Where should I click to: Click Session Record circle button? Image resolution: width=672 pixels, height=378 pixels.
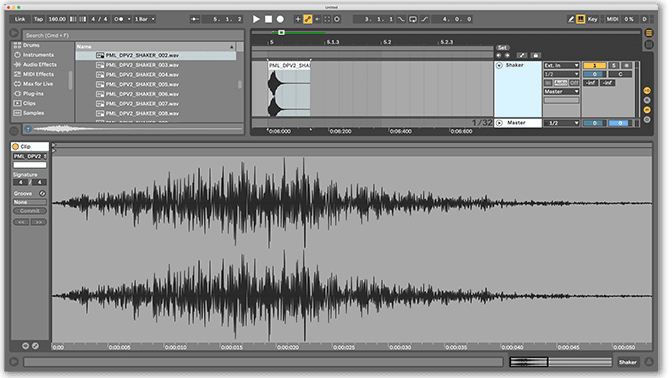click(337, 19)
